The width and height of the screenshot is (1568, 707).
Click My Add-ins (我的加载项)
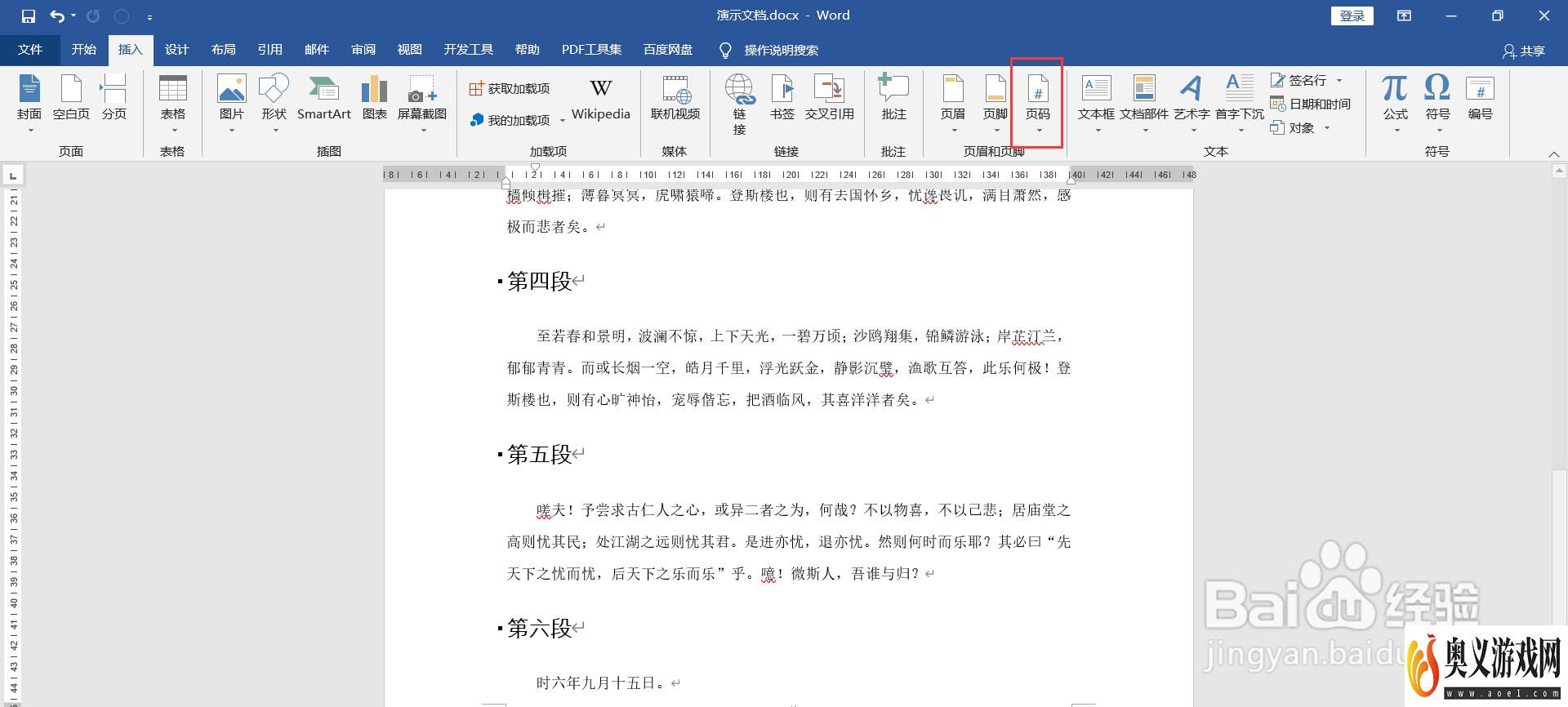coord(511,121)
